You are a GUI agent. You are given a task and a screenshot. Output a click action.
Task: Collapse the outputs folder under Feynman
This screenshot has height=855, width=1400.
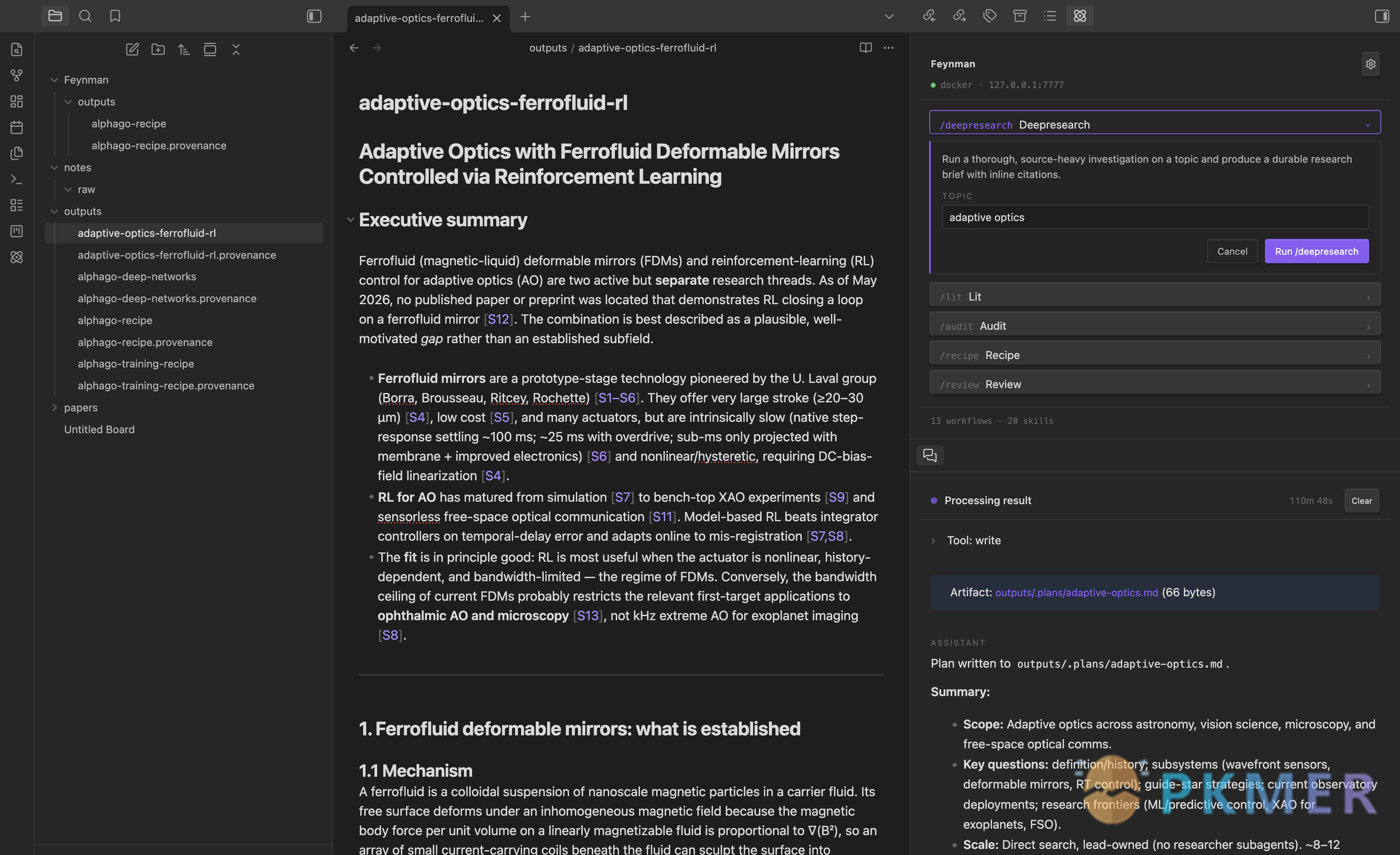pos(68,102)
